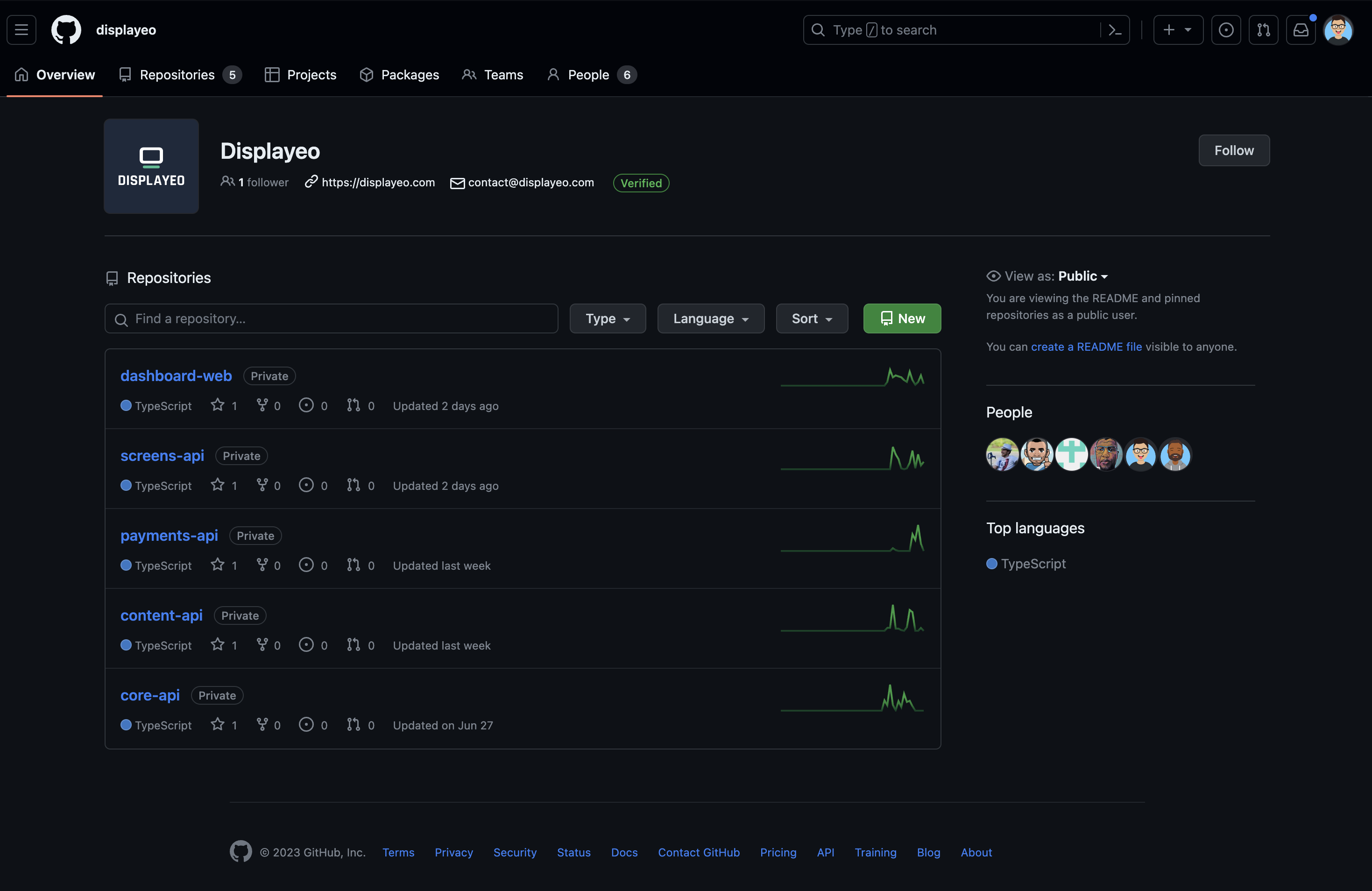
Task: Click the issues count on core-api
Action: coord(313,725)
